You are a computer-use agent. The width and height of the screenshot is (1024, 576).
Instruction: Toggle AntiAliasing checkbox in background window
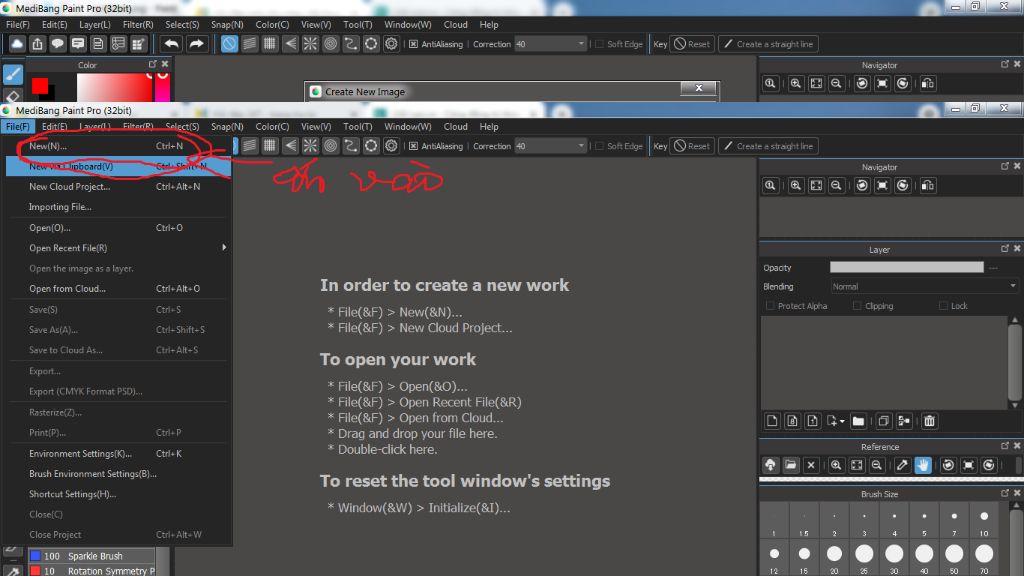click(x=413, y=44)
